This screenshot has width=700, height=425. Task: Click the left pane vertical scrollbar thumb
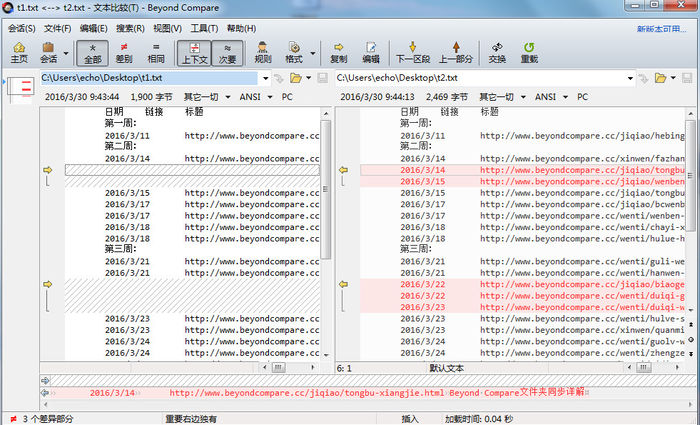click(325, 190)
